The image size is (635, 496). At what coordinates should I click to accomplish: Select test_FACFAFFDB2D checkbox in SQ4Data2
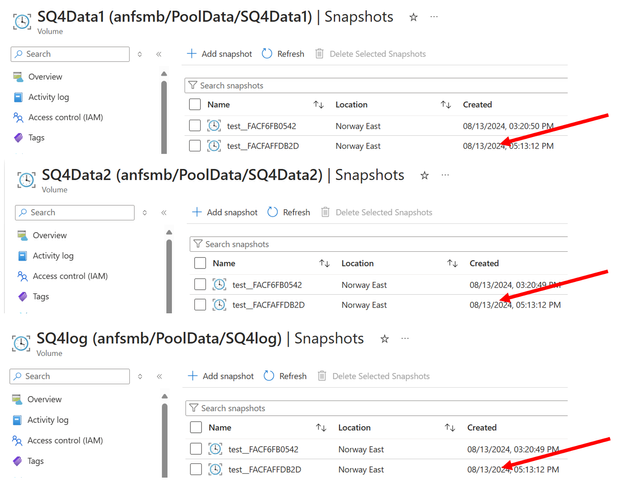(200, 304)
